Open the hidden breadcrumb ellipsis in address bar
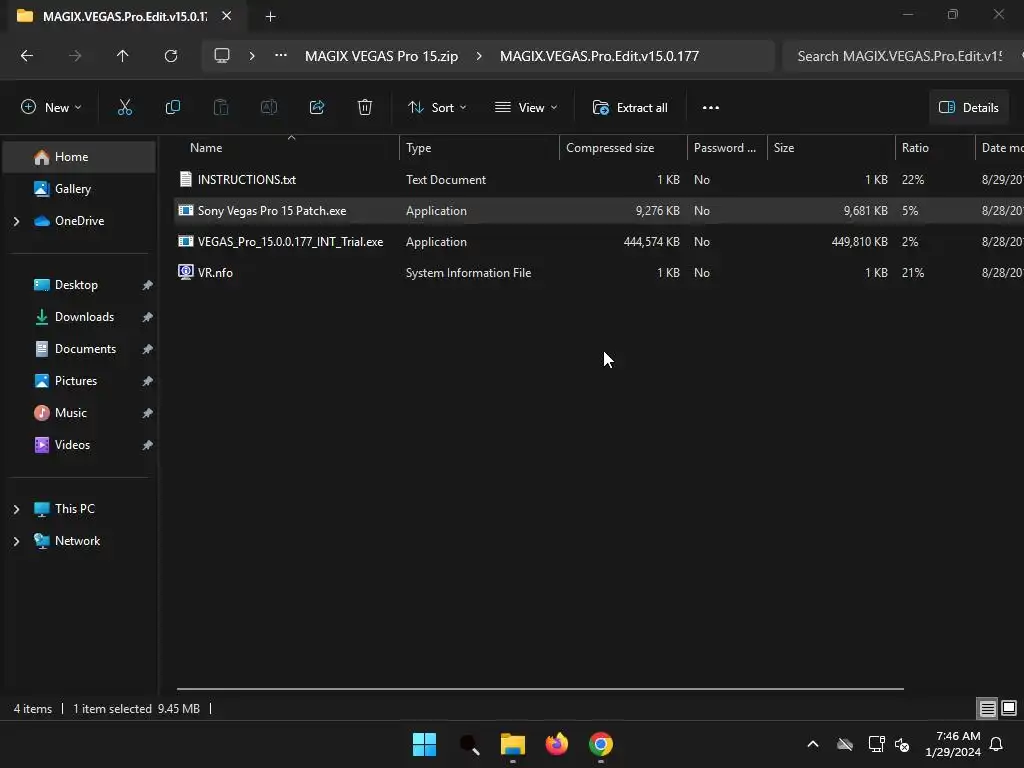Viewport: 1024px width, 768px height. click(281, 56)
